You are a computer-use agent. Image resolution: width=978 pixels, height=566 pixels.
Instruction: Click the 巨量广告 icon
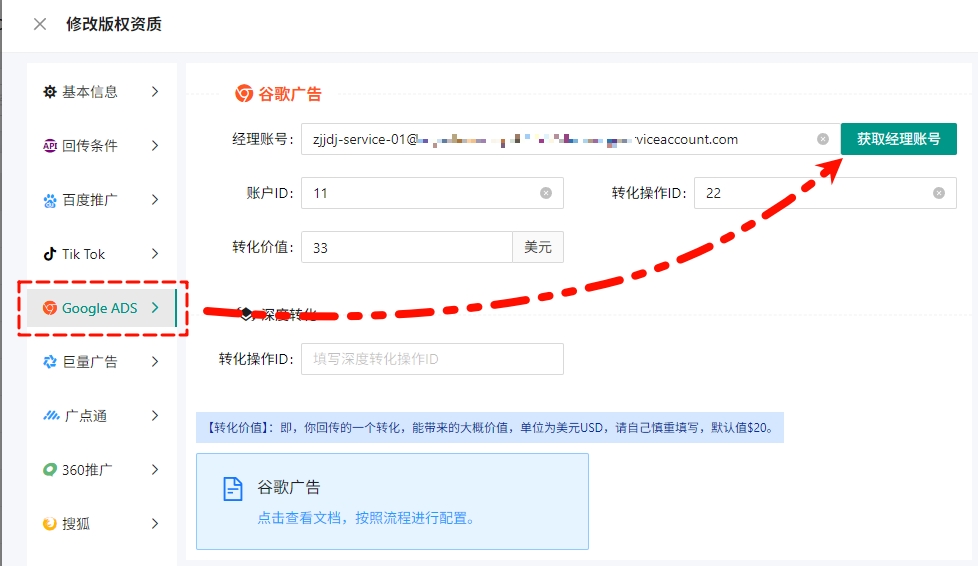point(50,362)
